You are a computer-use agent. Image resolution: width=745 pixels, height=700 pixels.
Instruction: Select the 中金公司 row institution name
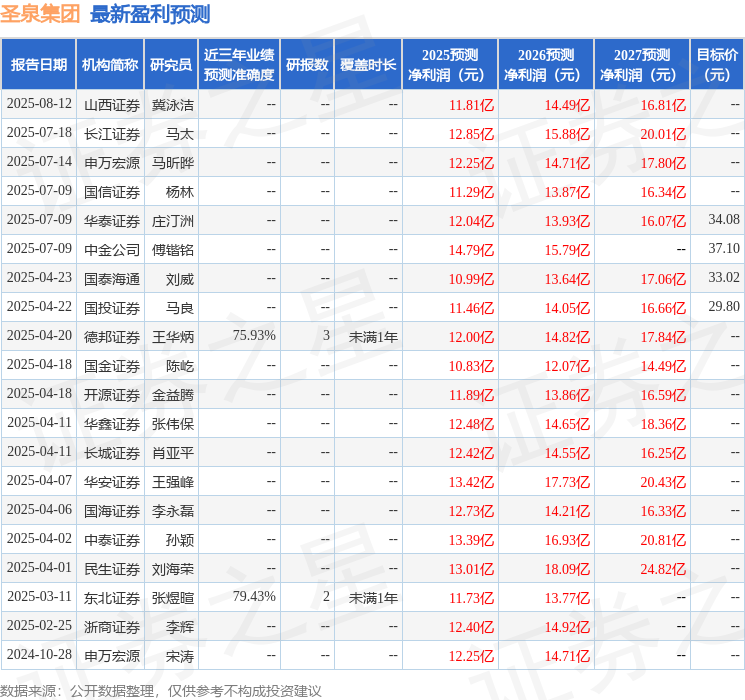click(111, 249)
